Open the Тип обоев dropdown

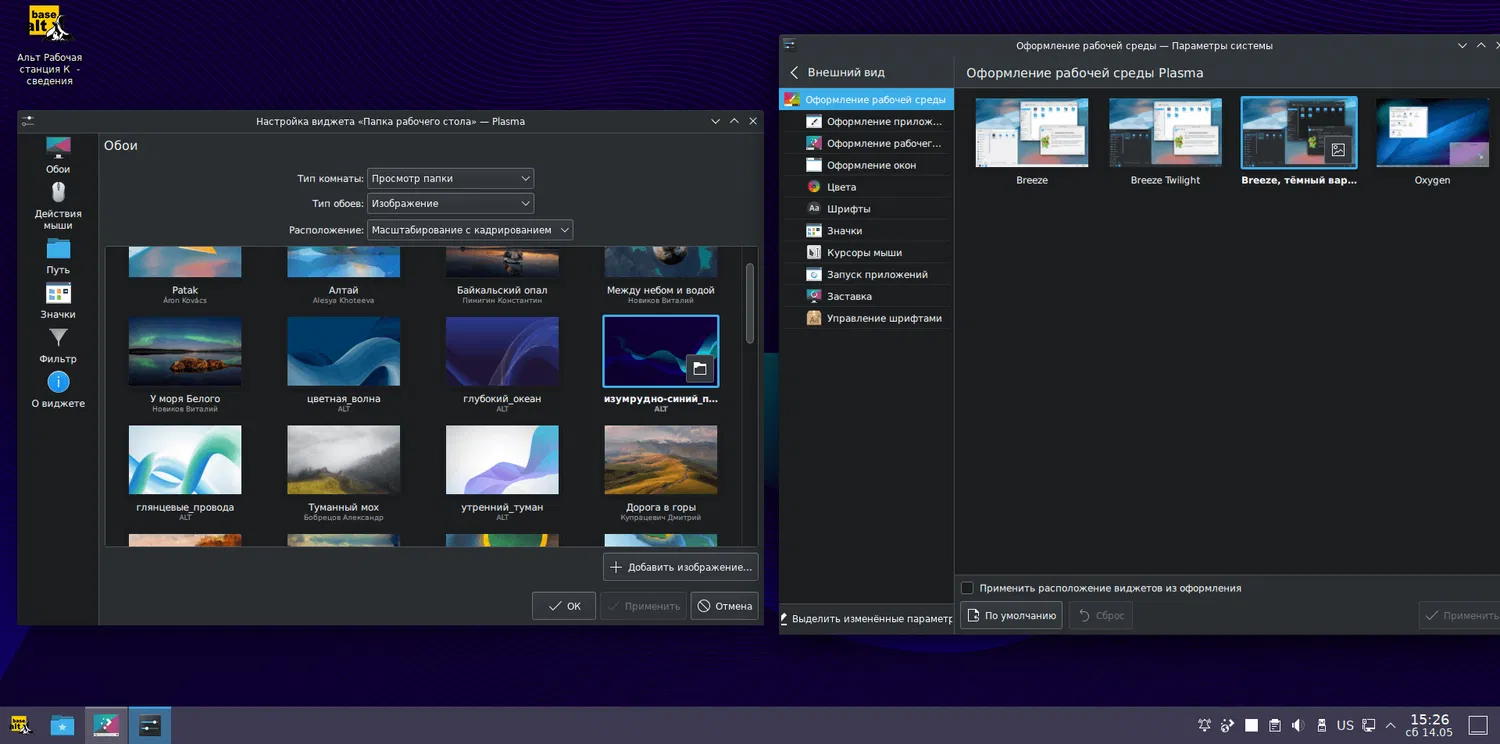(450, 203)
